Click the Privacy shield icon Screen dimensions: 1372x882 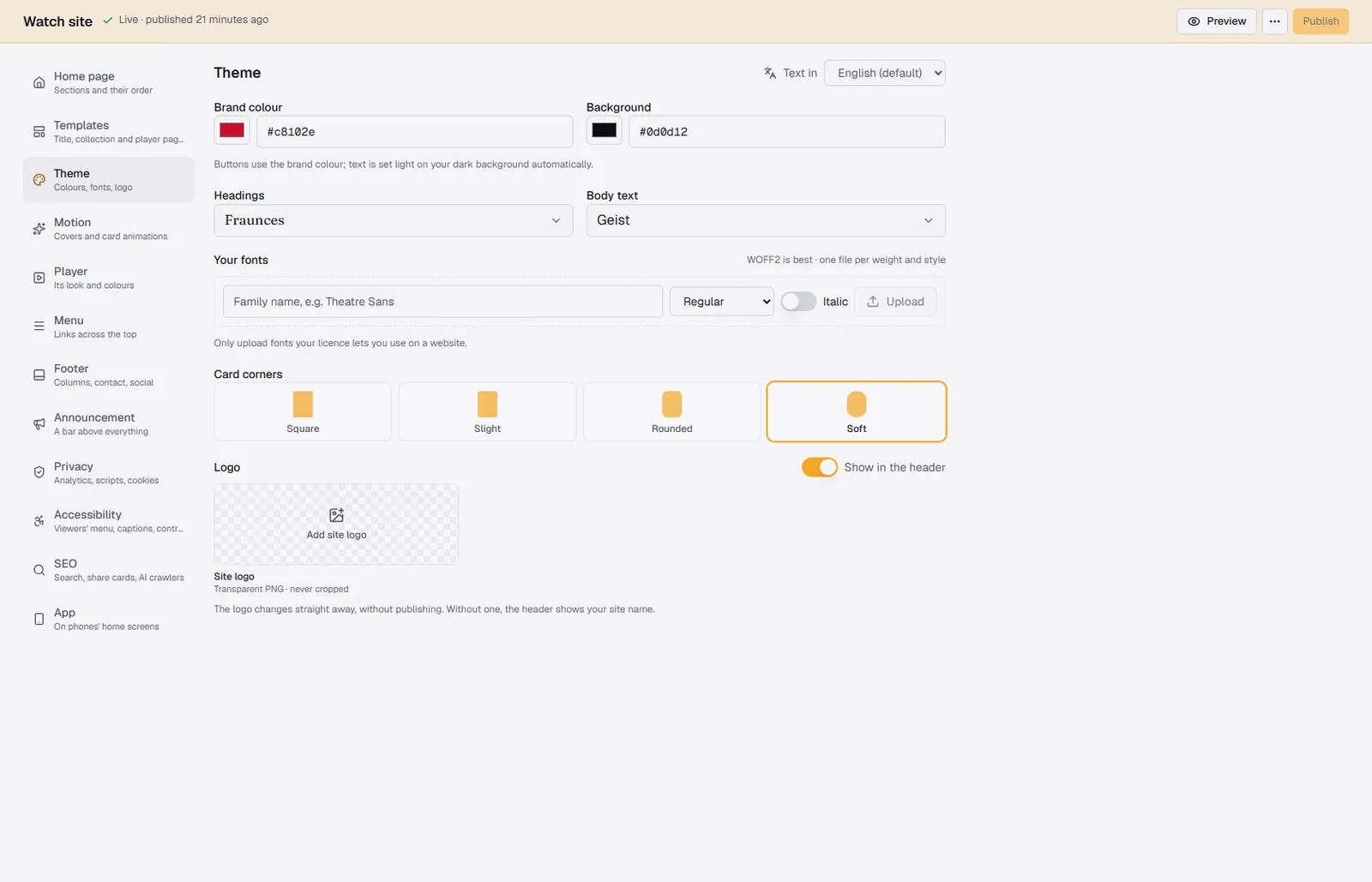pos(39,472)
